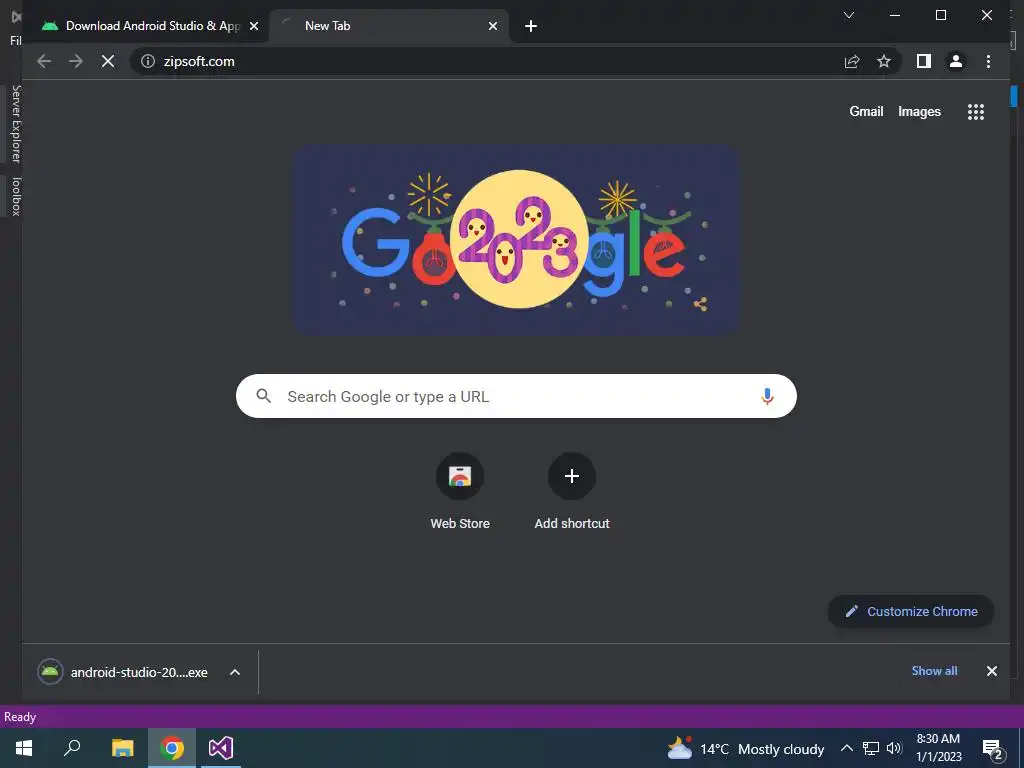This screenshot has height=768, width=1024.
Task: Open File Explorer from taskbar
Action: click(122, 748)
